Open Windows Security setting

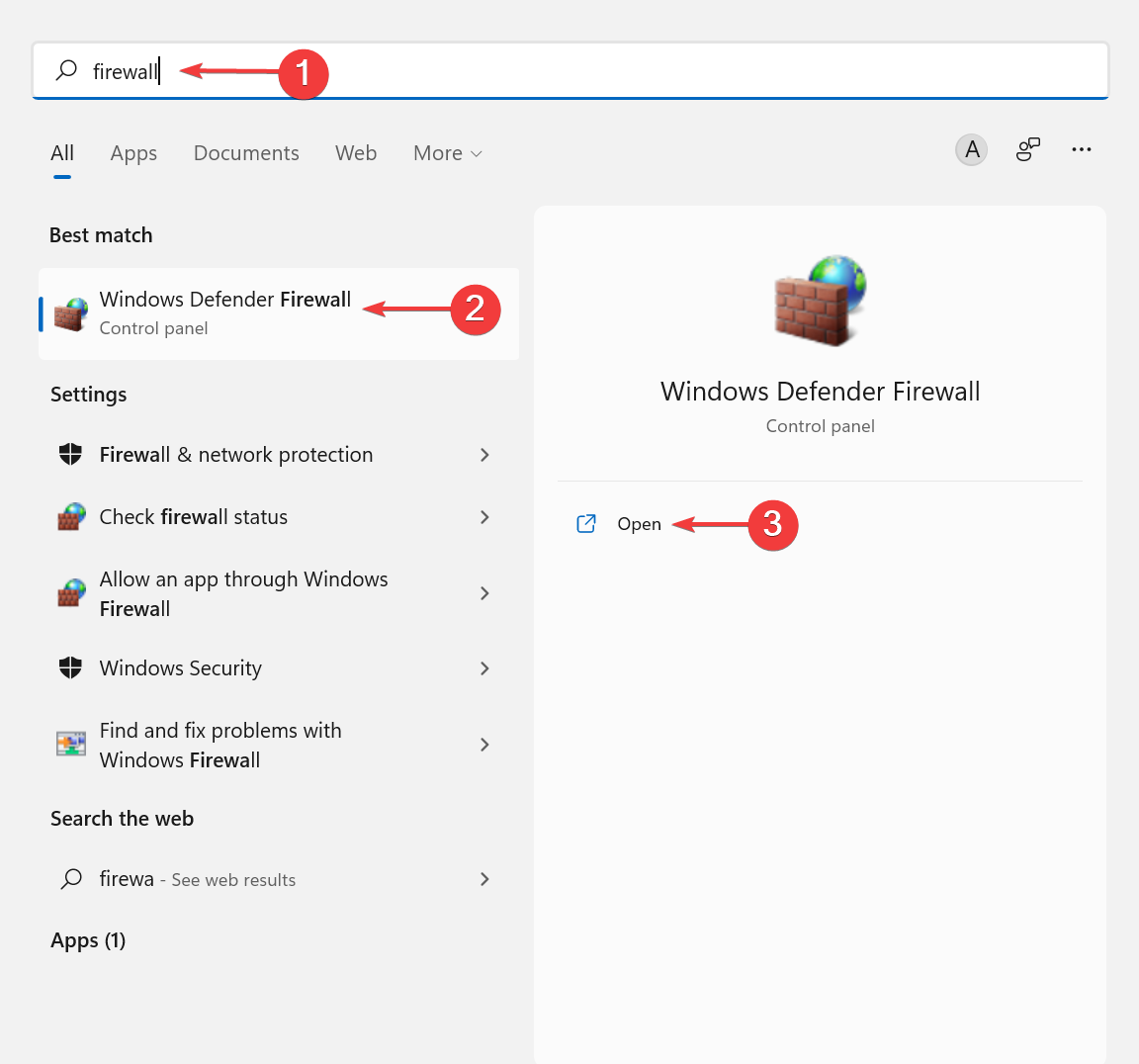pyautogui.click(x=279, y=668)
